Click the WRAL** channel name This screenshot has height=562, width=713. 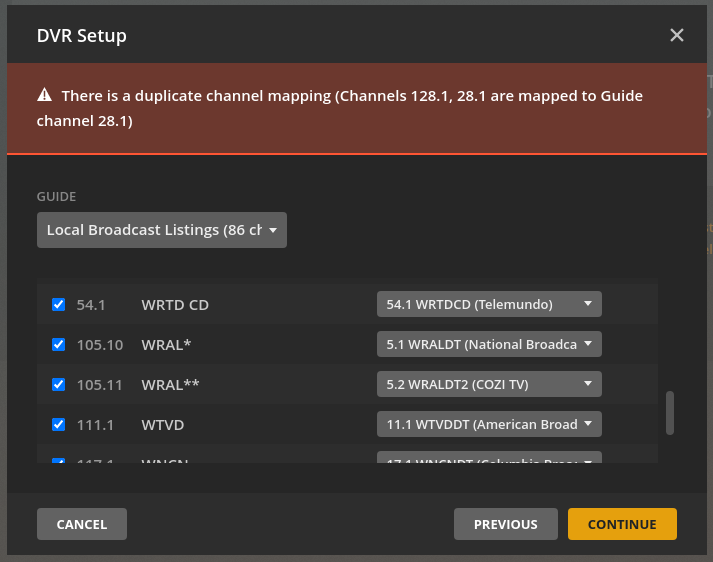170,385
